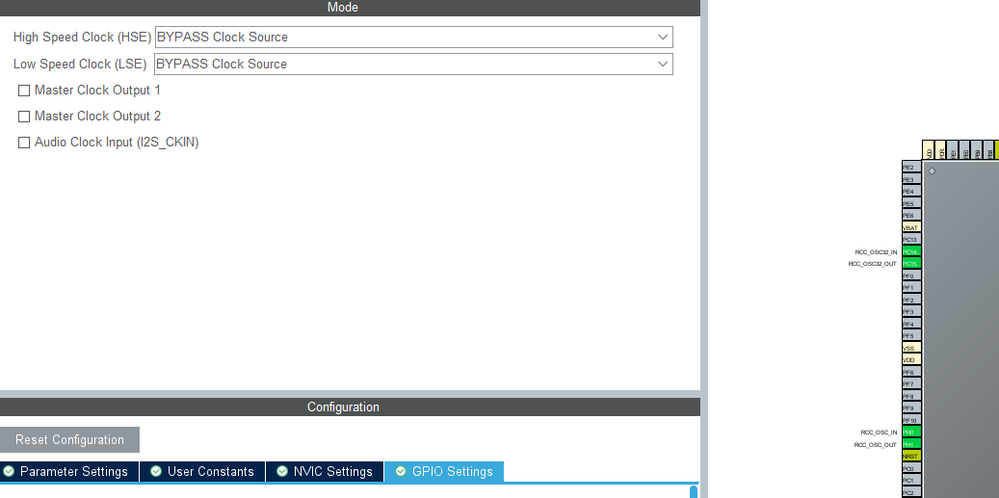Click the RCC_OSC32_OUT pin label
Image resolution: width=999 pixels, height=498 pixels.
click(x=873, y=264)
